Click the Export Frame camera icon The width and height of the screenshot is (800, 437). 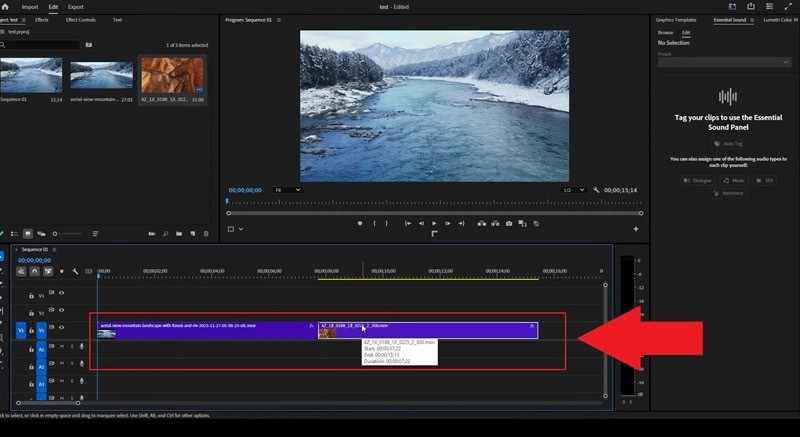509,223
